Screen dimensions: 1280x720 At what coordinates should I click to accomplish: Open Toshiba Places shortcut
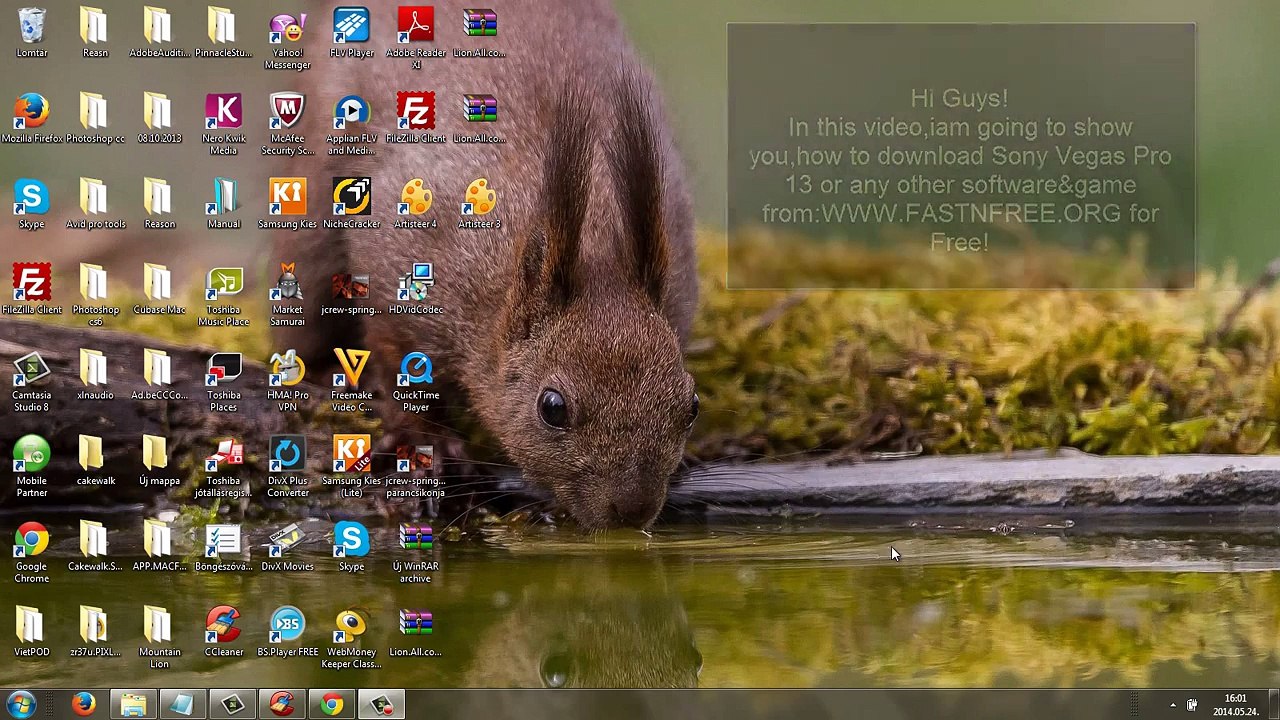[x=223, y=381]
